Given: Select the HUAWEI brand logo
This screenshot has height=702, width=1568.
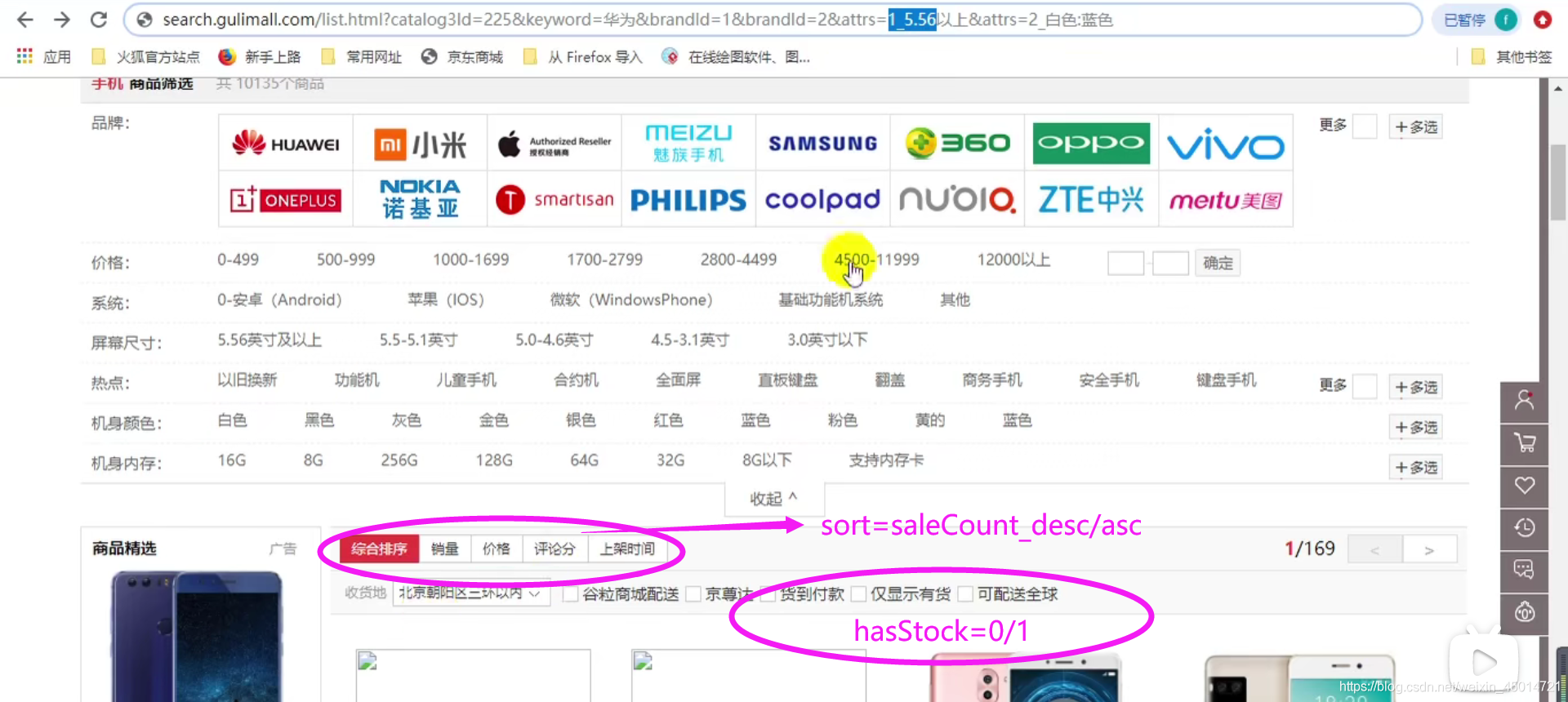Looking at the screenshot, I should pyautogui.click(x=286, y=143).
